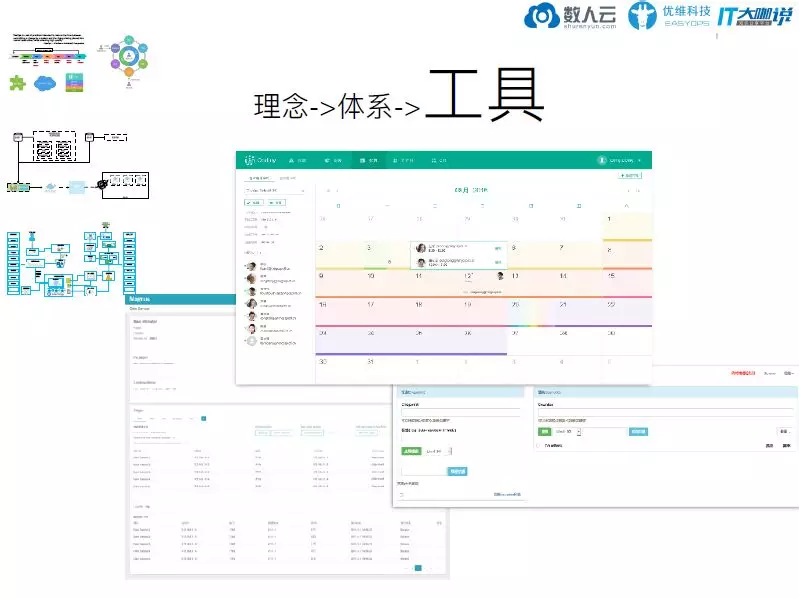Click the Magnus title in teal header bar

click(140, 299)
